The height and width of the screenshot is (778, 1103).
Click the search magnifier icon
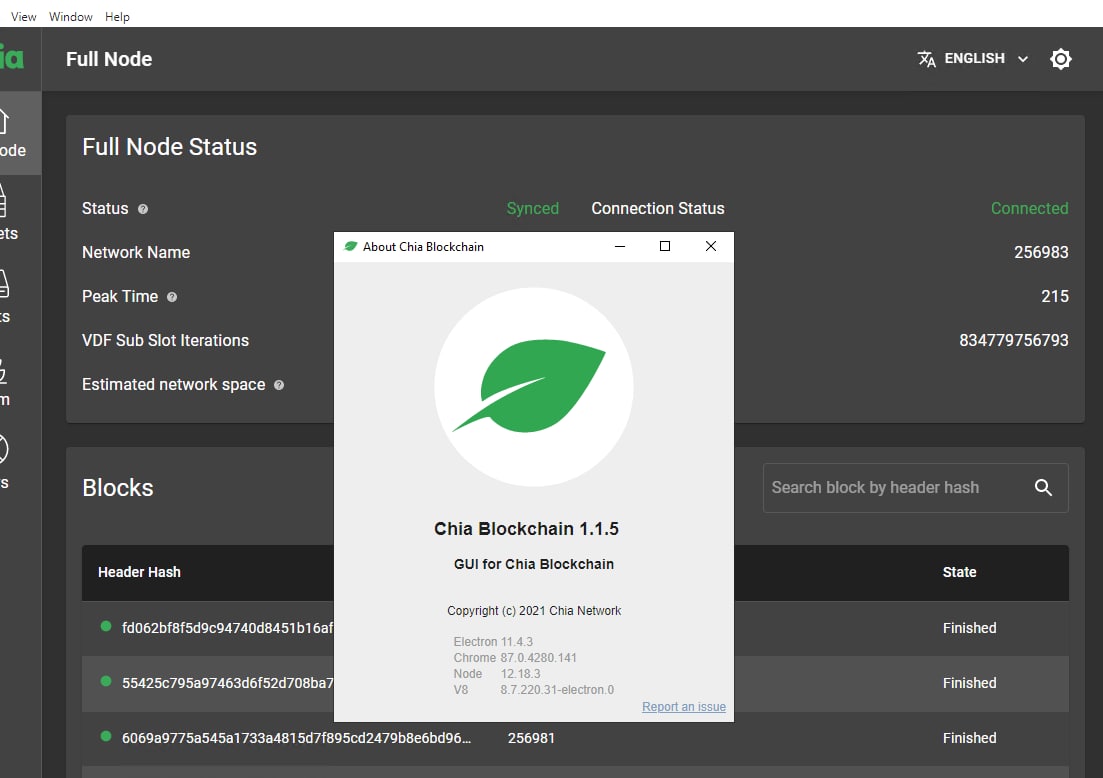click(x=1043, y=487)
